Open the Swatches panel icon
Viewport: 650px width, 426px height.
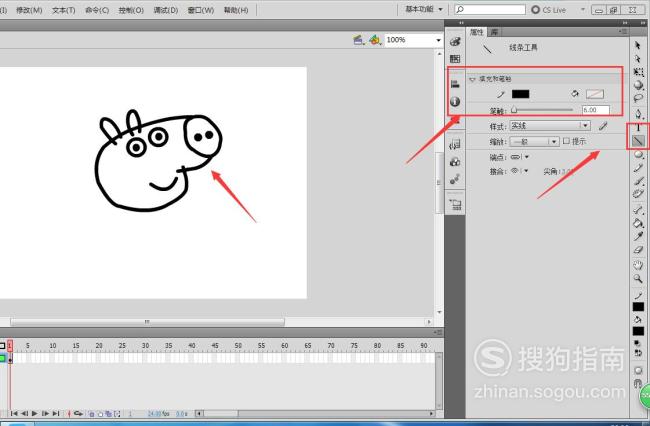455,59
